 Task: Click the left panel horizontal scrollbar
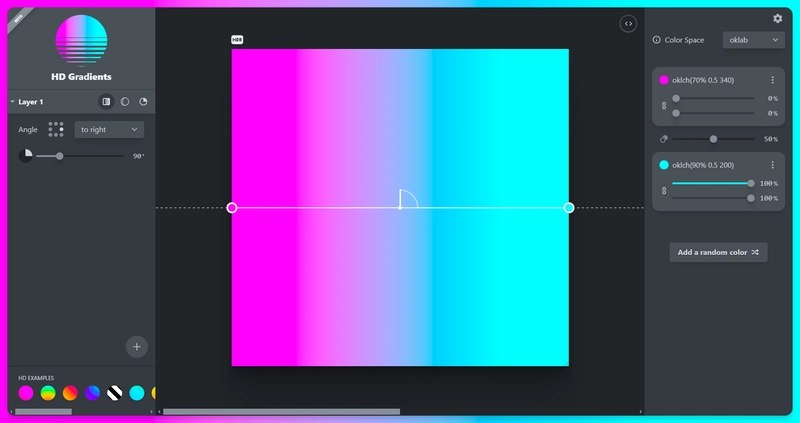tap(43, 412)
